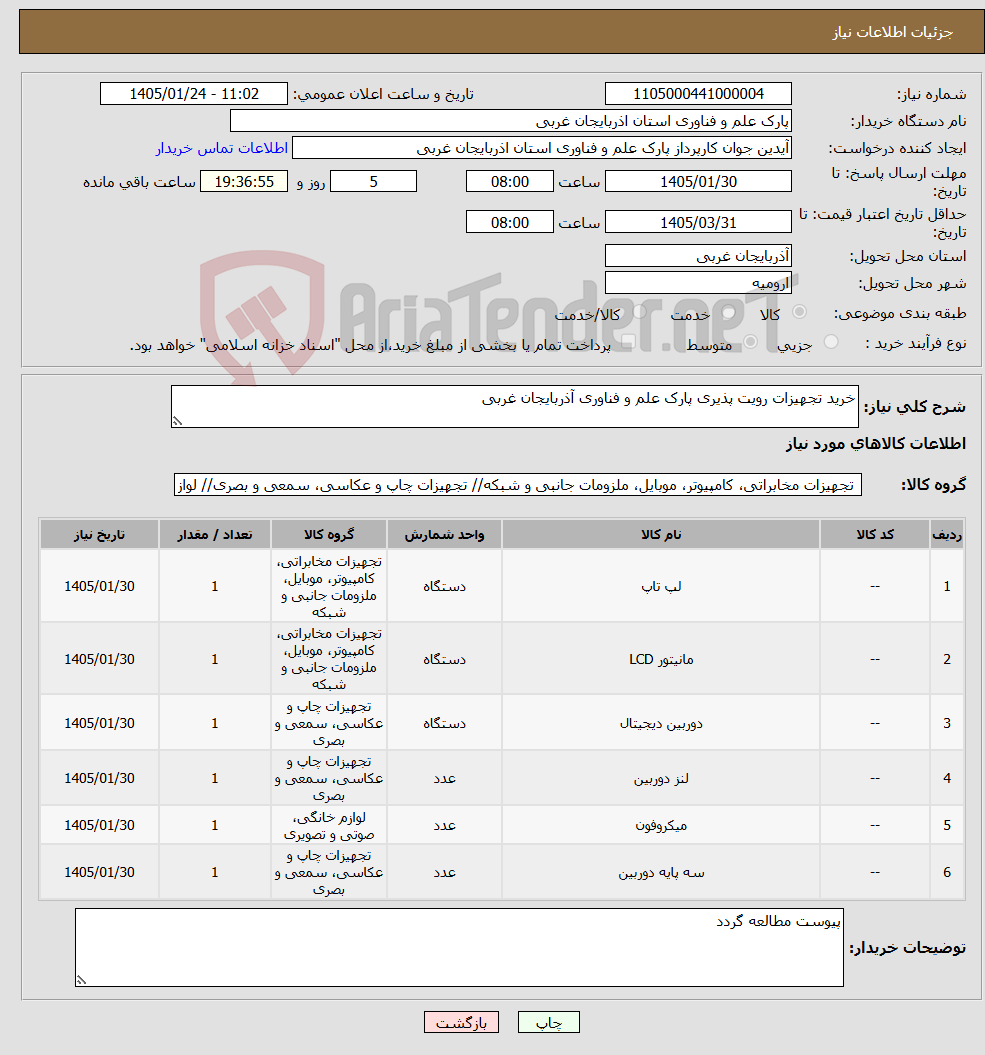Click the ردیف column header
Screen dimensions: 985x1055
(947, 534)
